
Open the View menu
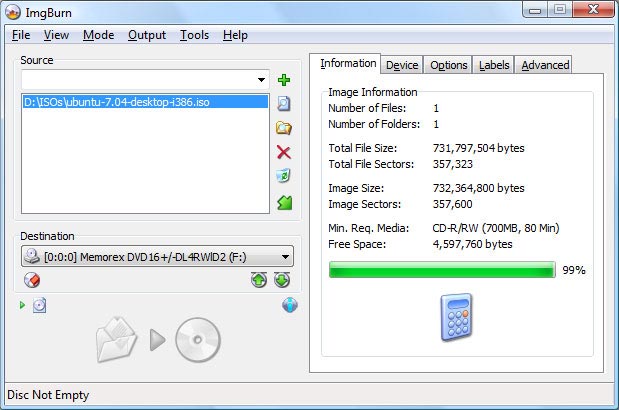click(x=56, y=35)
